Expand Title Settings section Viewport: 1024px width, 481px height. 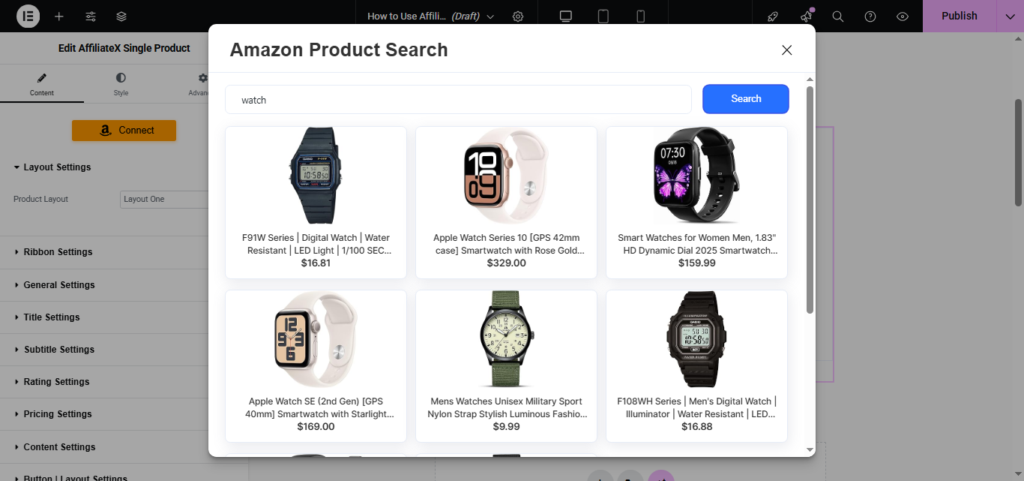click(x=51, y=317)
